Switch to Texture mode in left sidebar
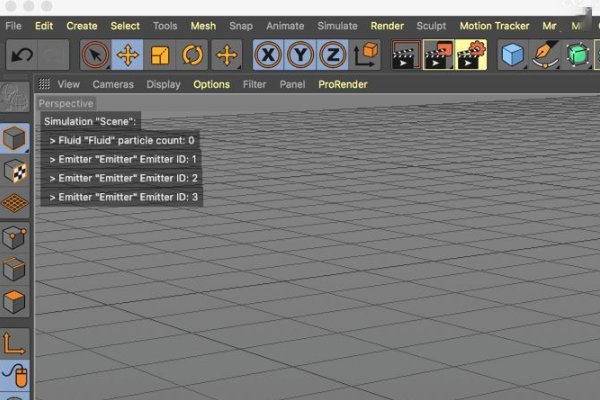 [x=14, y=171]
